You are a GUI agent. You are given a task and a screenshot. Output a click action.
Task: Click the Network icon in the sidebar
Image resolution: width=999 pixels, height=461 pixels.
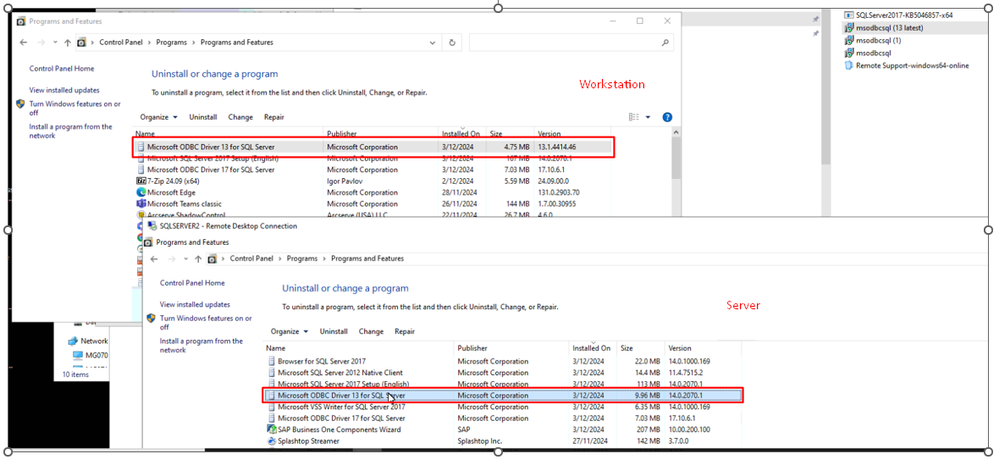pos(73,341)
